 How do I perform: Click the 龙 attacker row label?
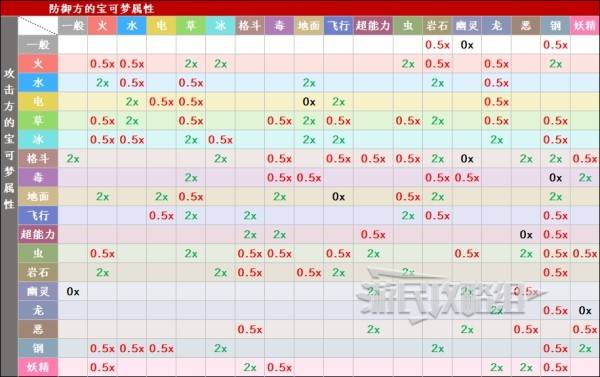[x=38, y=310]
